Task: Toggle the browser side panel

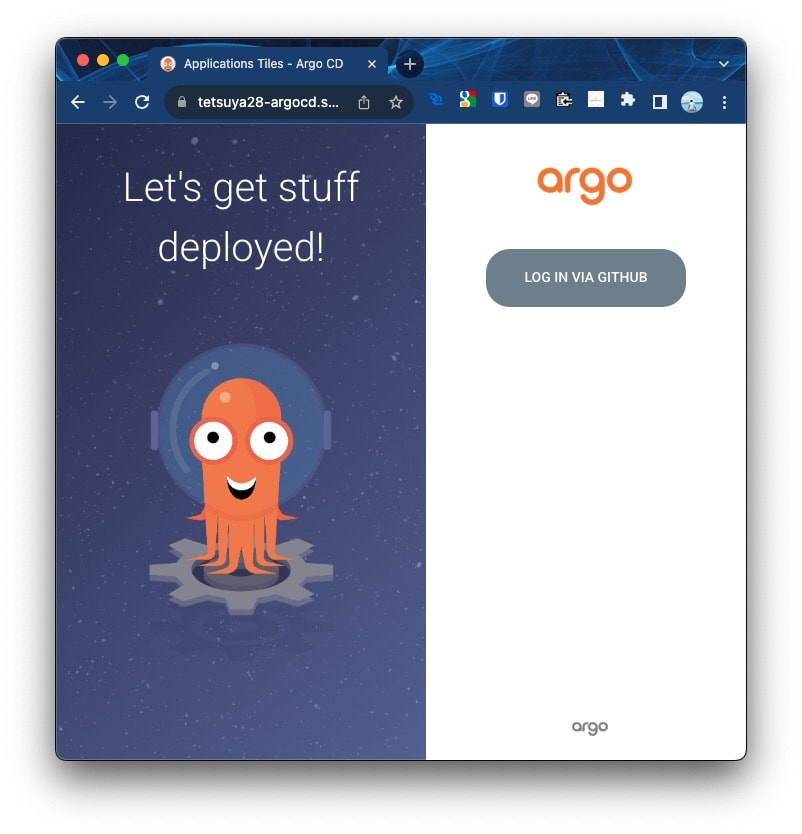Action: tap(659, 102)
